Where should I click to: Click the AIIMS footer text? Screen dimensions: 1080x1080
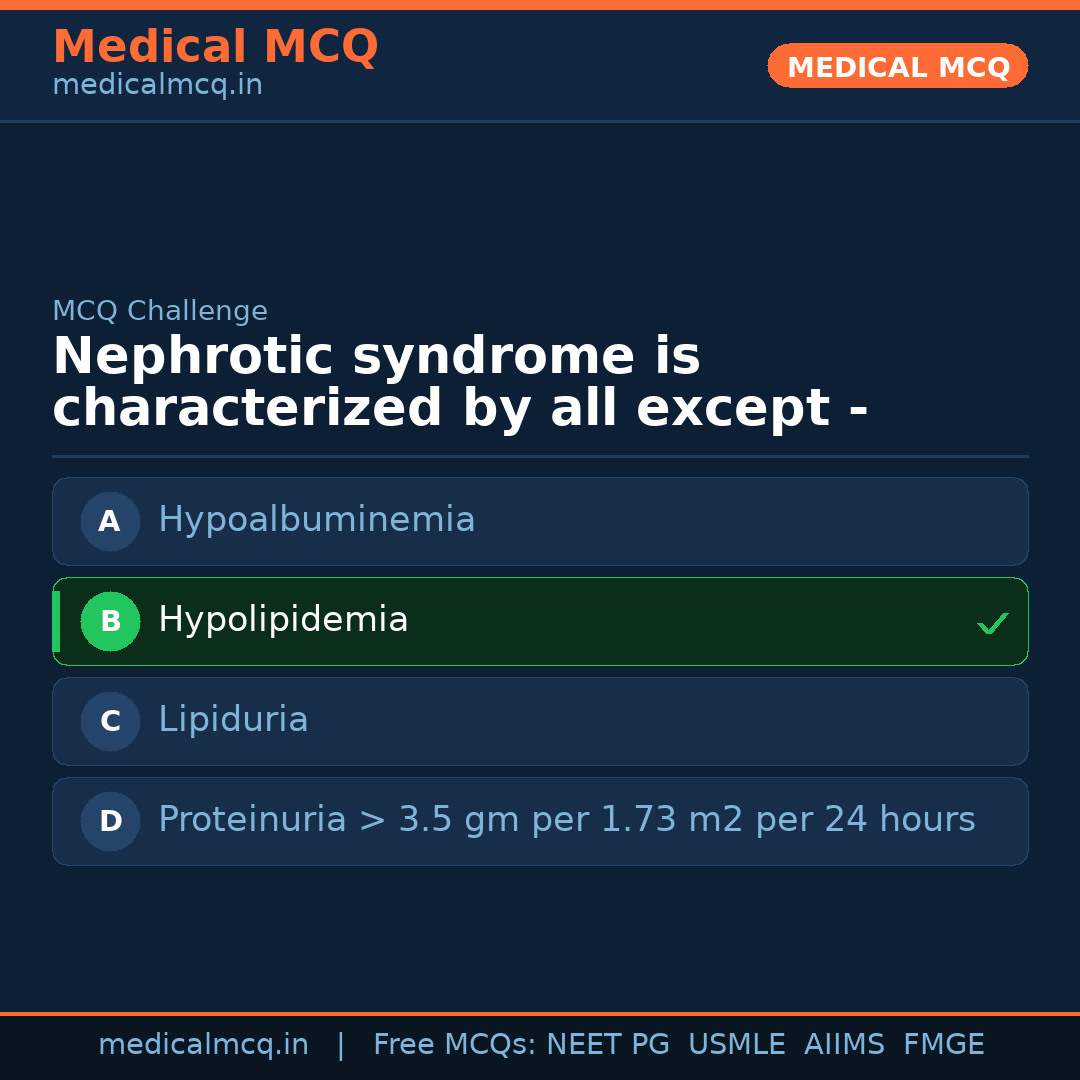click(x=844, y=1045)
